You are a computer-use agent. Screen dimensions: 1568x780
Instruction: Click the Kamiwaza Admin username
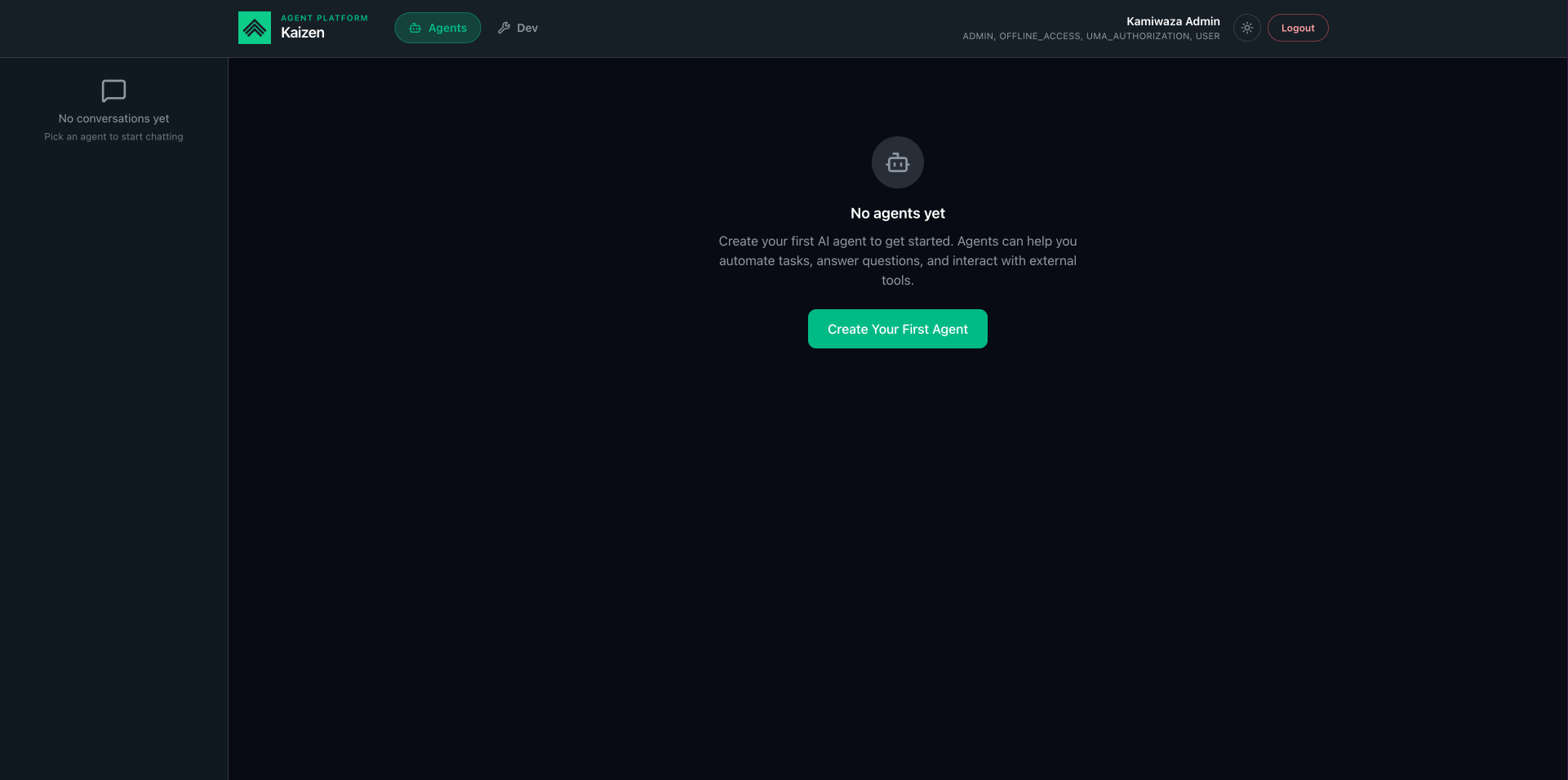pyautogui.click(x=1173, y=21)
